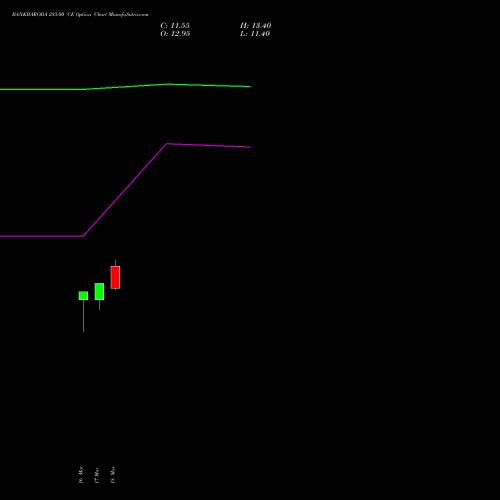Click the 18 Mar date label on the axis
The image size is (500, 500).
click(x=113, y=475)
